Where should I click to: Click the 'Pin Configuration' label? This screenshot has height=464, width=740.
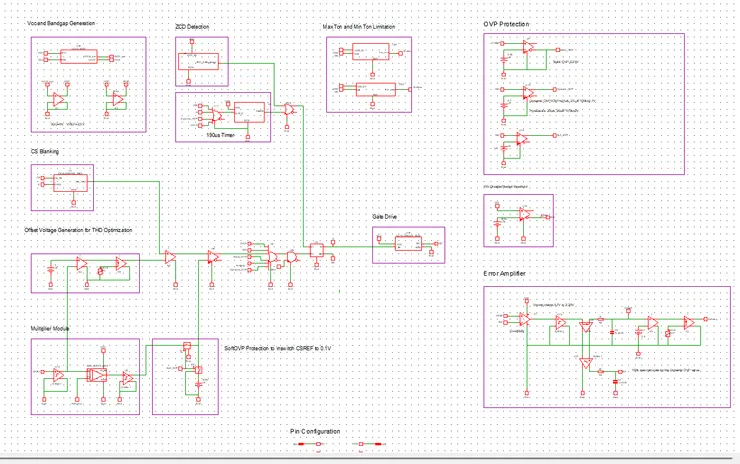coord(315,431)
